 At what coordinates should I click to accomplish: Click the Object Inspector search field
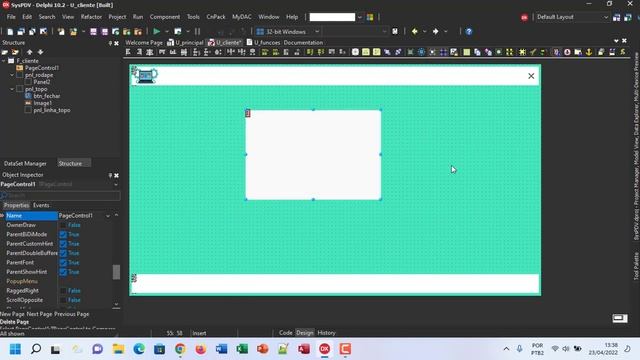coord(60,196)
